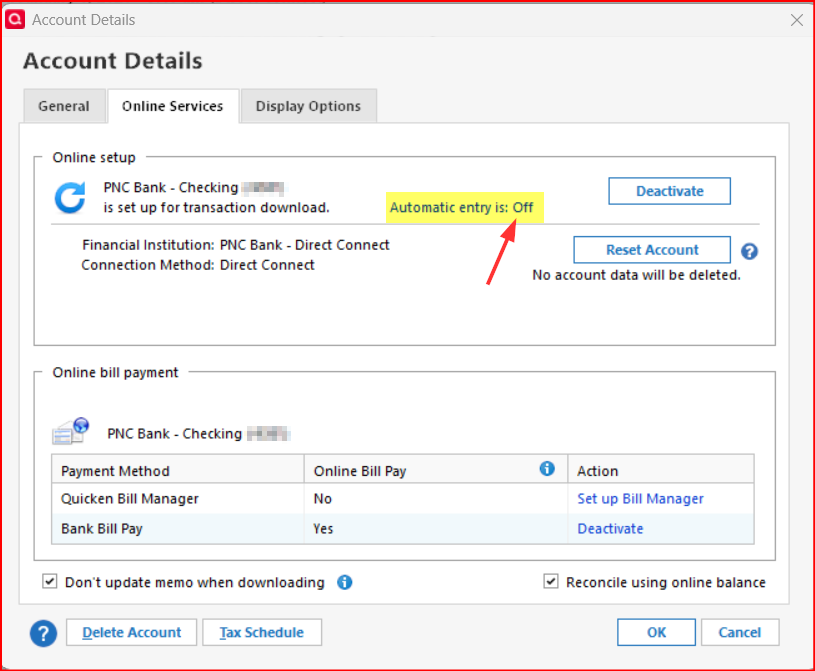
Task: Toggle Don't update memo when downloading
Action: [49, 581]
